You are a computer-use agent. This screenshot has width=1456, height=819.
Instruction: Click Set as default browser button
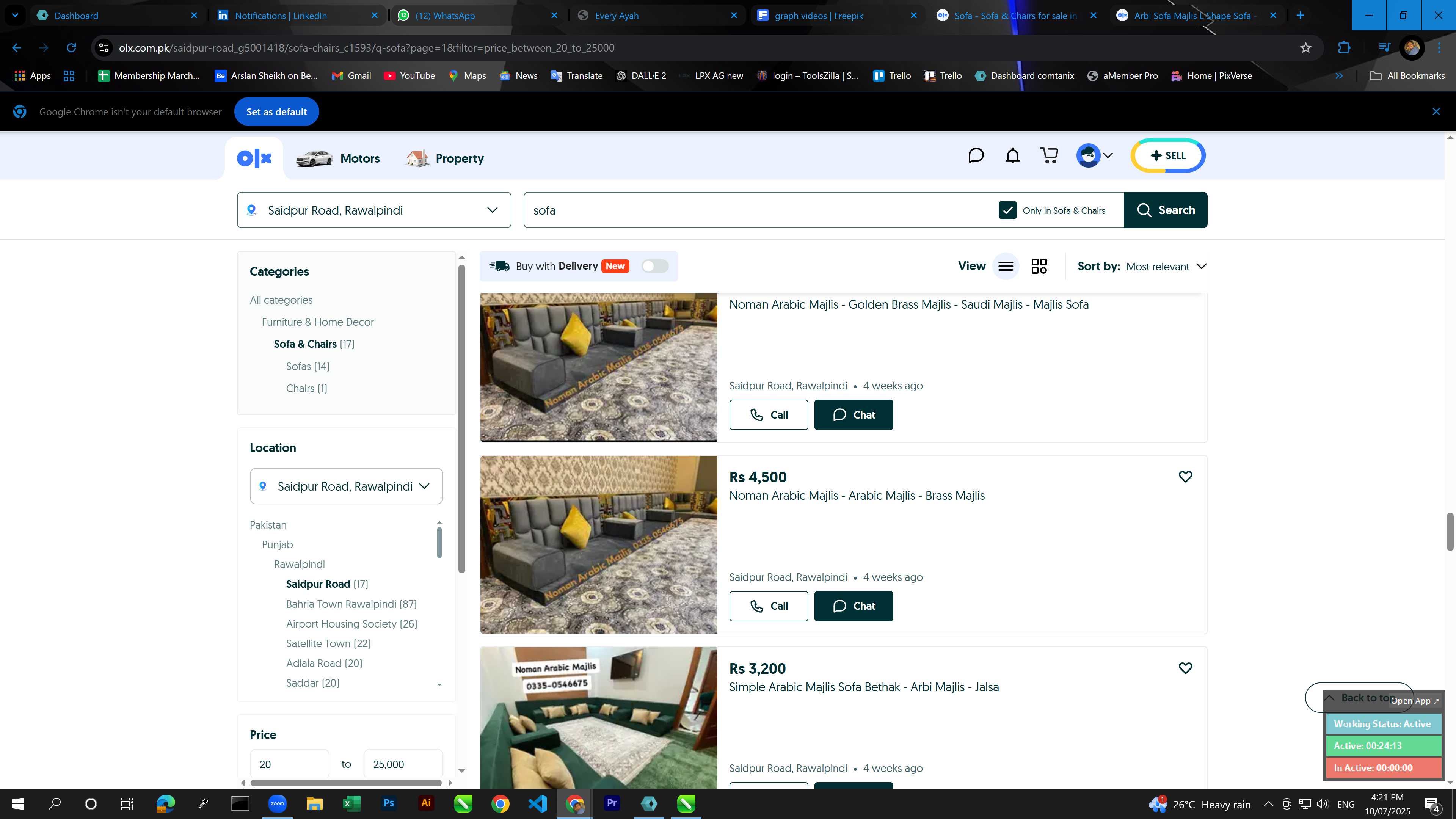click(x=276, y=112)
